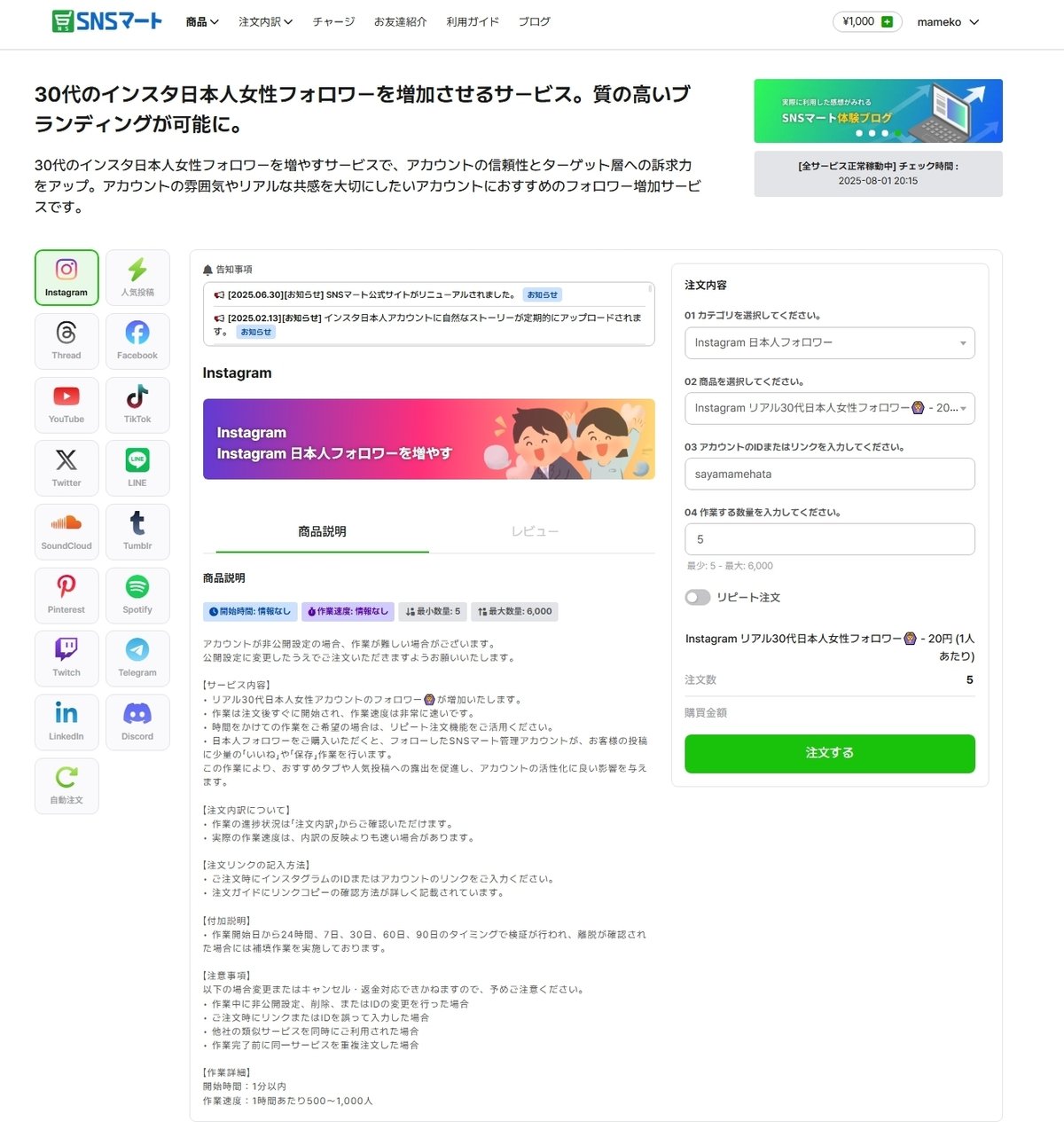Open the YouTube service icon
The image size is (1064, 1122).
pos(66,404)
